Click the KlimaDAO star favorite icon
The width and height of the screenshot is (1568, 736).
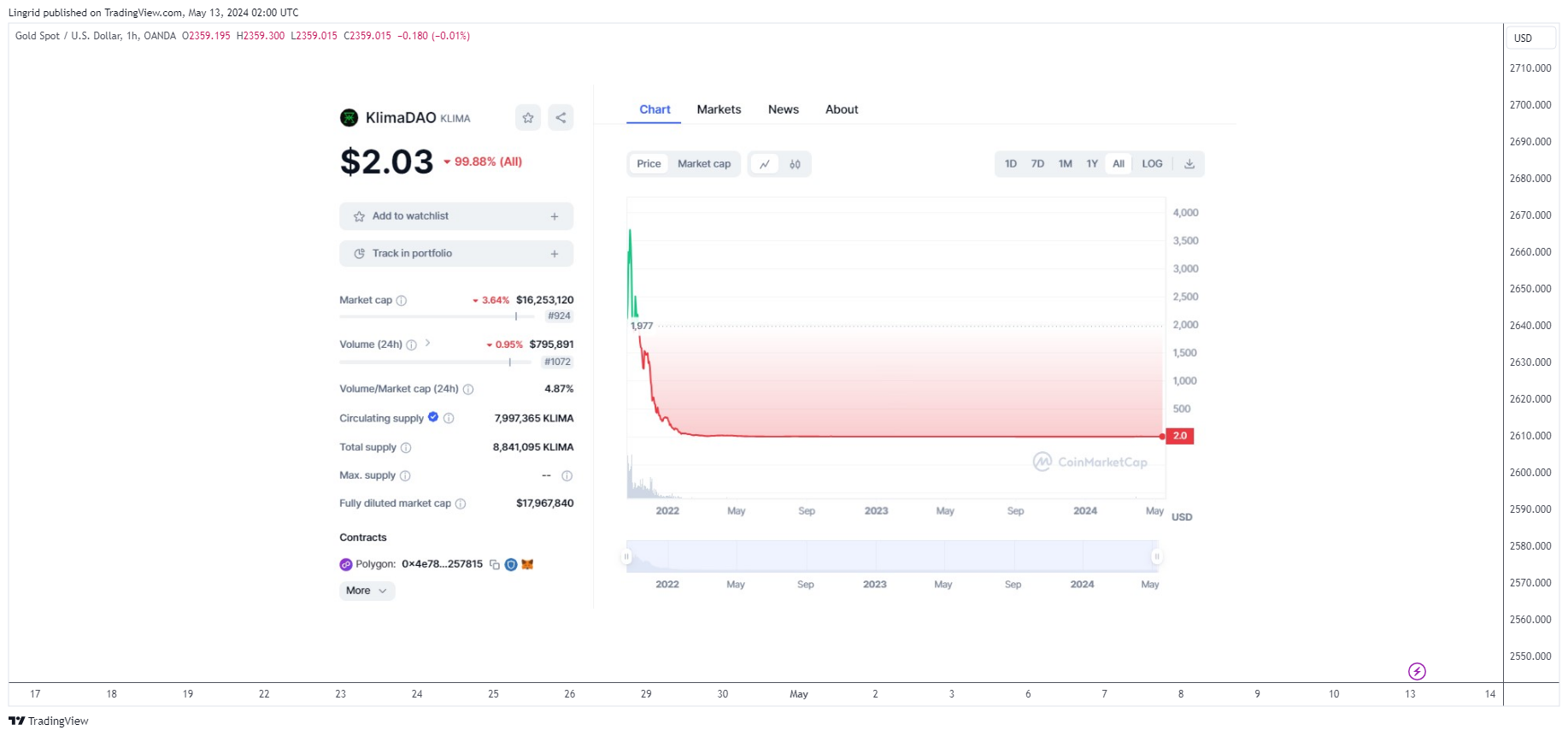[528, 118]
